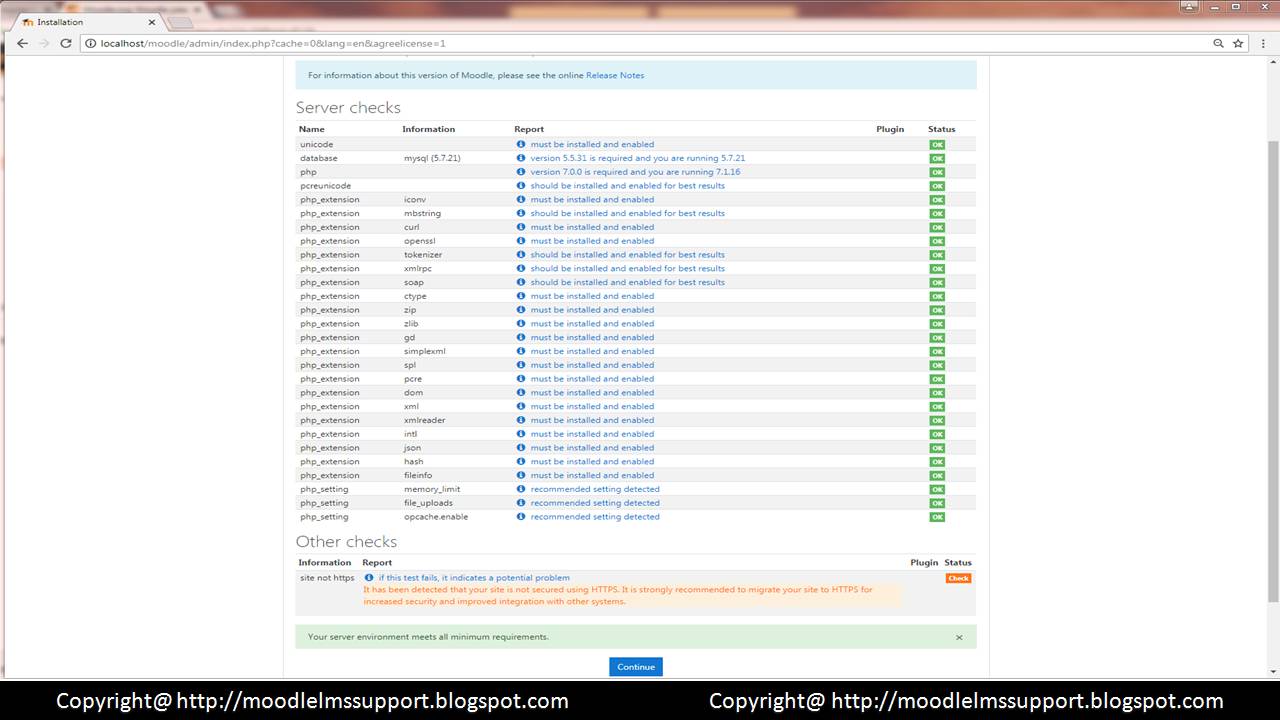The height and width of the screenshot is (720, 1280).
Task: Click the site info icon in address bar
Action: [89, 43]
